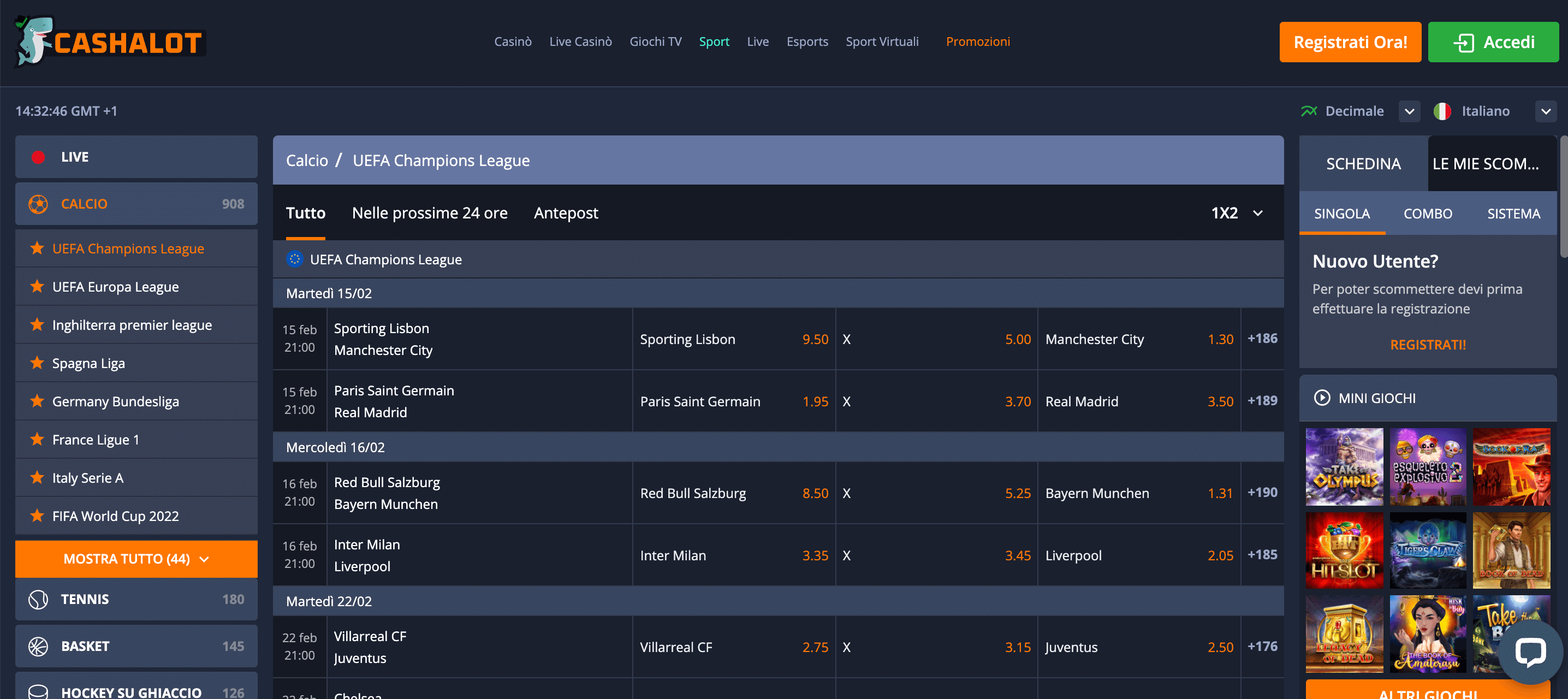This screenshot has width=1568, height=699.
Task: Open the live chat bubble icon
Action: point(1530,652)
